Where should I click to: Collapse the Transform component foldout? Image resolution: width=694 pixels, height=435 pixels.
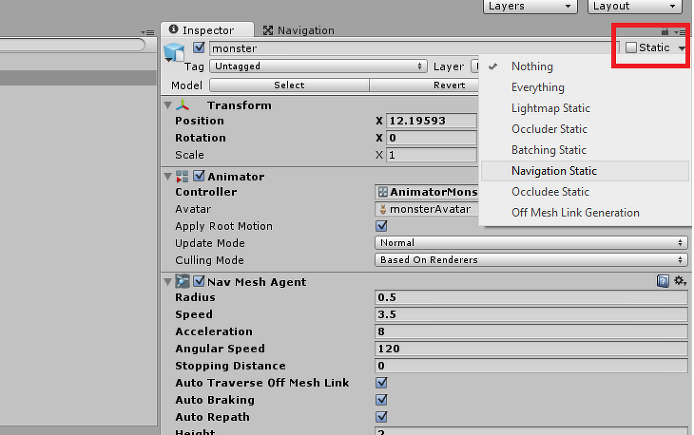(168, 105)
